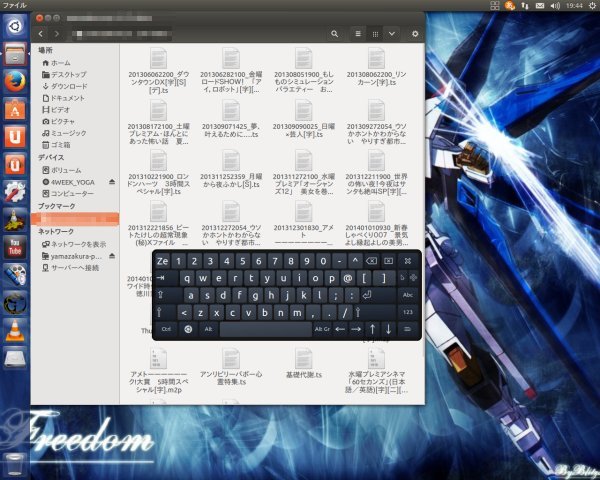Tap the Super Ubuntu logo key
Screen dimensions: 600x480
click(188, 329)
